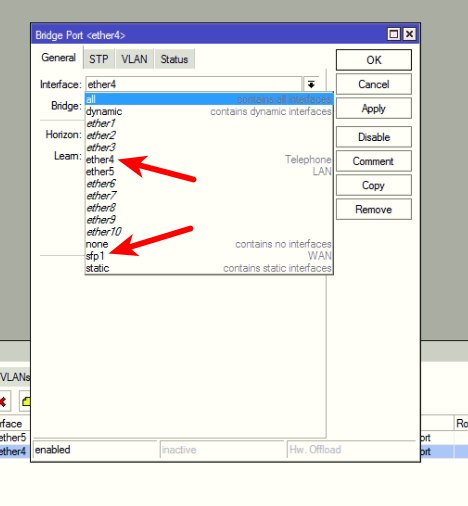This screenshot has width=468, height=506.
Task: Click the yellow comment icon in background toolbar
Action: [x=25, y=401]
